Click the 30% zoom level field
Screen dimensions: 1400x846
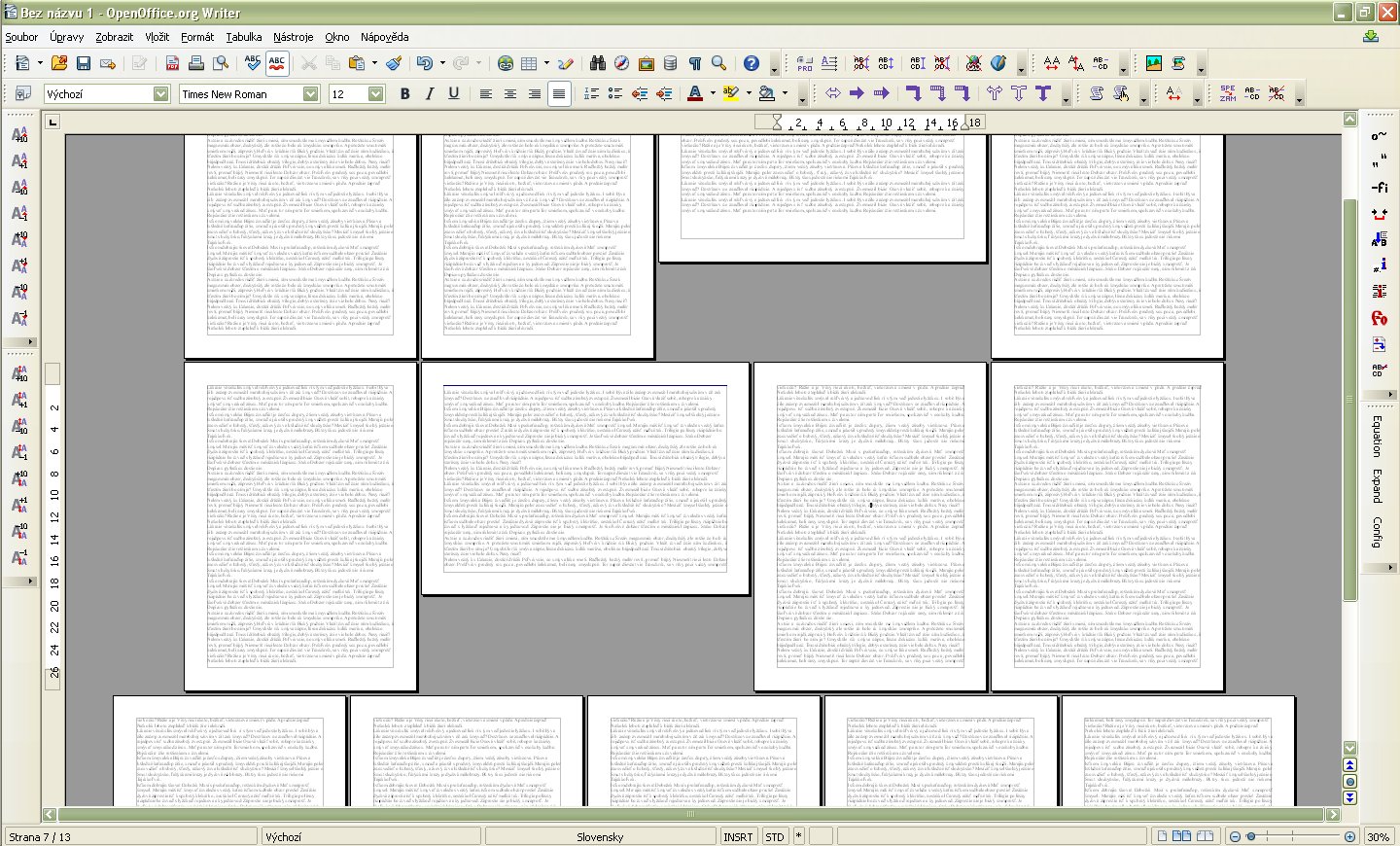[x=1378, y=836]
